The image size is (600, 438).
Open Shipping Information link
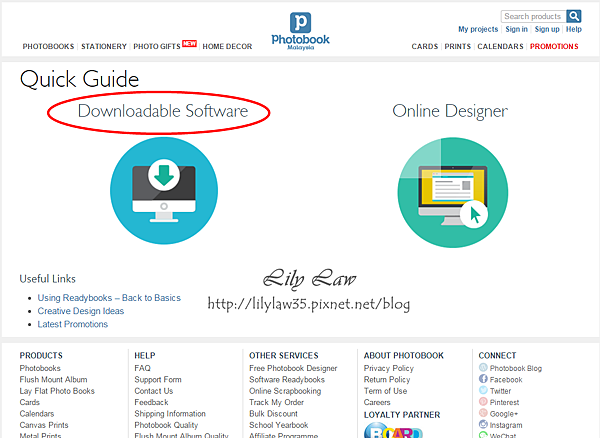(x=170, y=414)
